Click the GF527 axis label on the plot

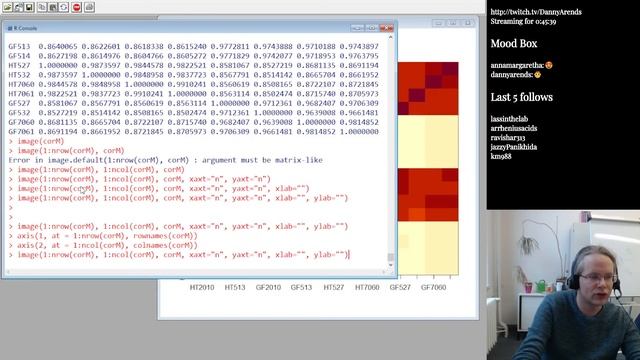click(400, 287)
